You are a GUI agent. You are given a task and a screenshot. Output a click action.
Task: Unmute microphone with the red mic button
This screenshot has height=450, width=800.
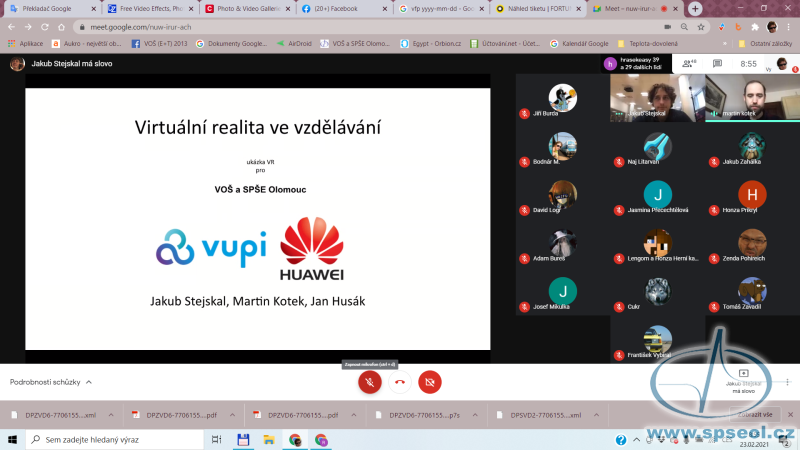tap(370, 382)
